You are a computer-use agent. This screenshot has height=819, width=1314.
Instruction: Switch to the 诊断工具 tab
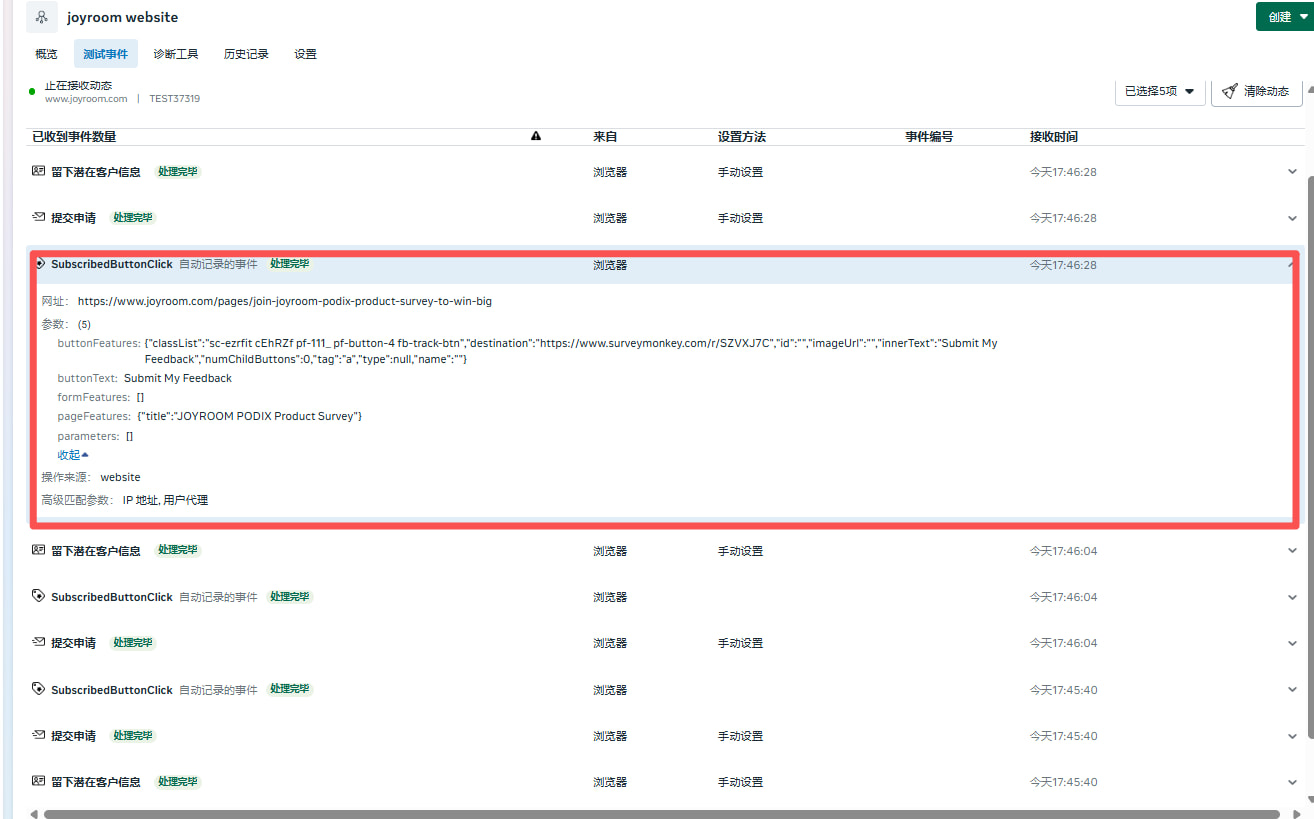pos(176,54)
